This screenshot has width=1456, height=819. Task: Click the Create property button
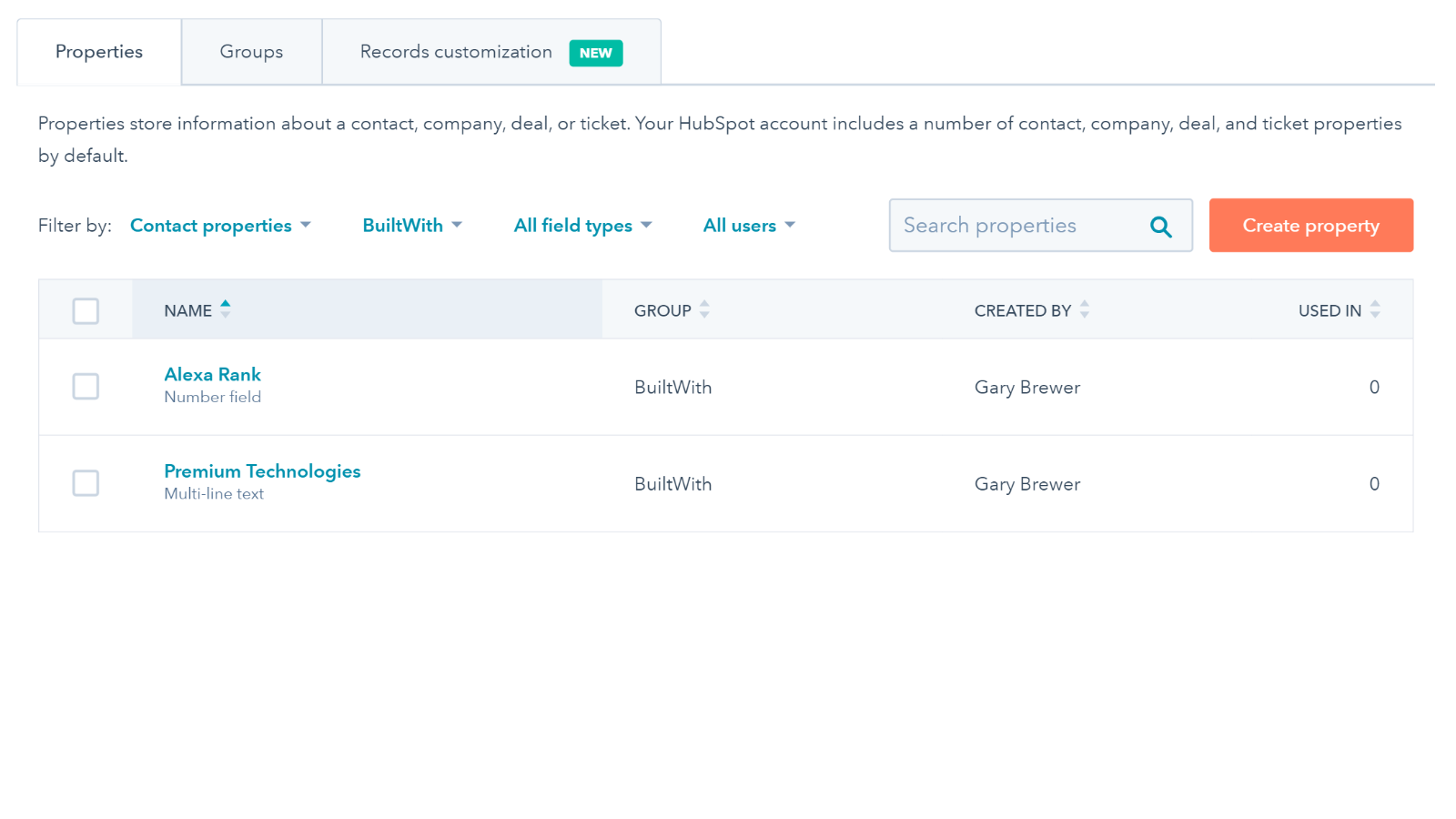click(x=1310, y=225)
